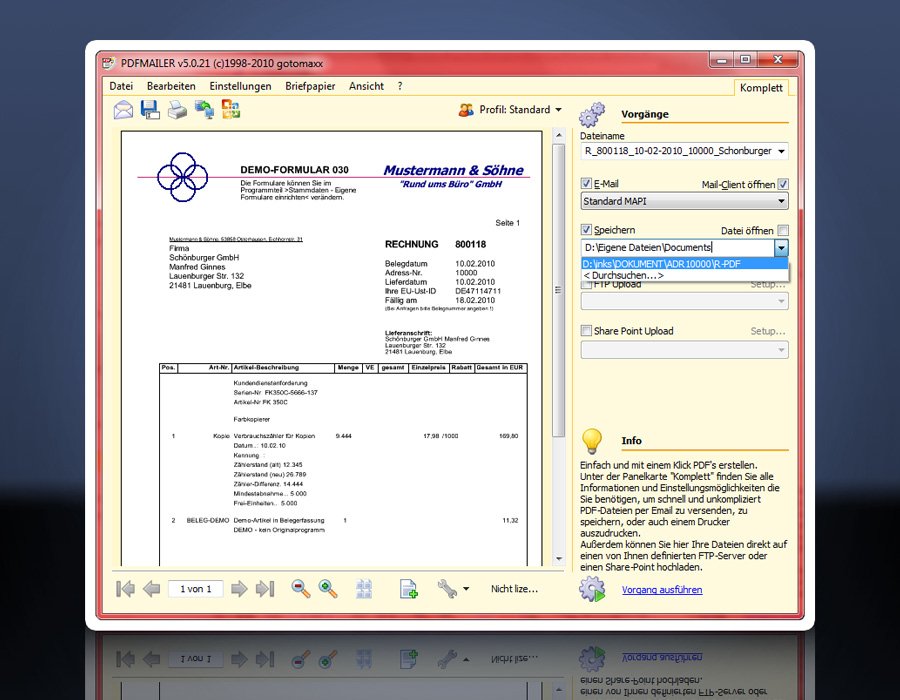Viewport: 900px width, 700px height.
Task: Click the Info light bulb icon
Action: coord(592,441)
